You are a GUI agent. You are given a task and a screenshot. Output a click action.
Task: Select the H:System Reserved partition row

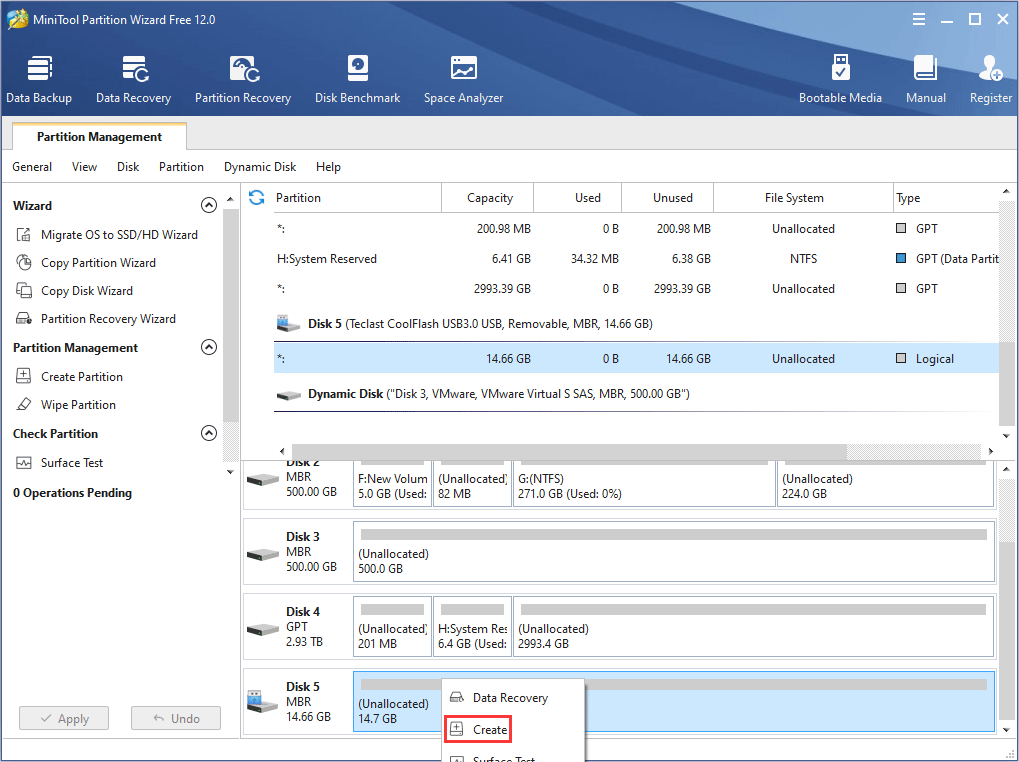(636, 259)
